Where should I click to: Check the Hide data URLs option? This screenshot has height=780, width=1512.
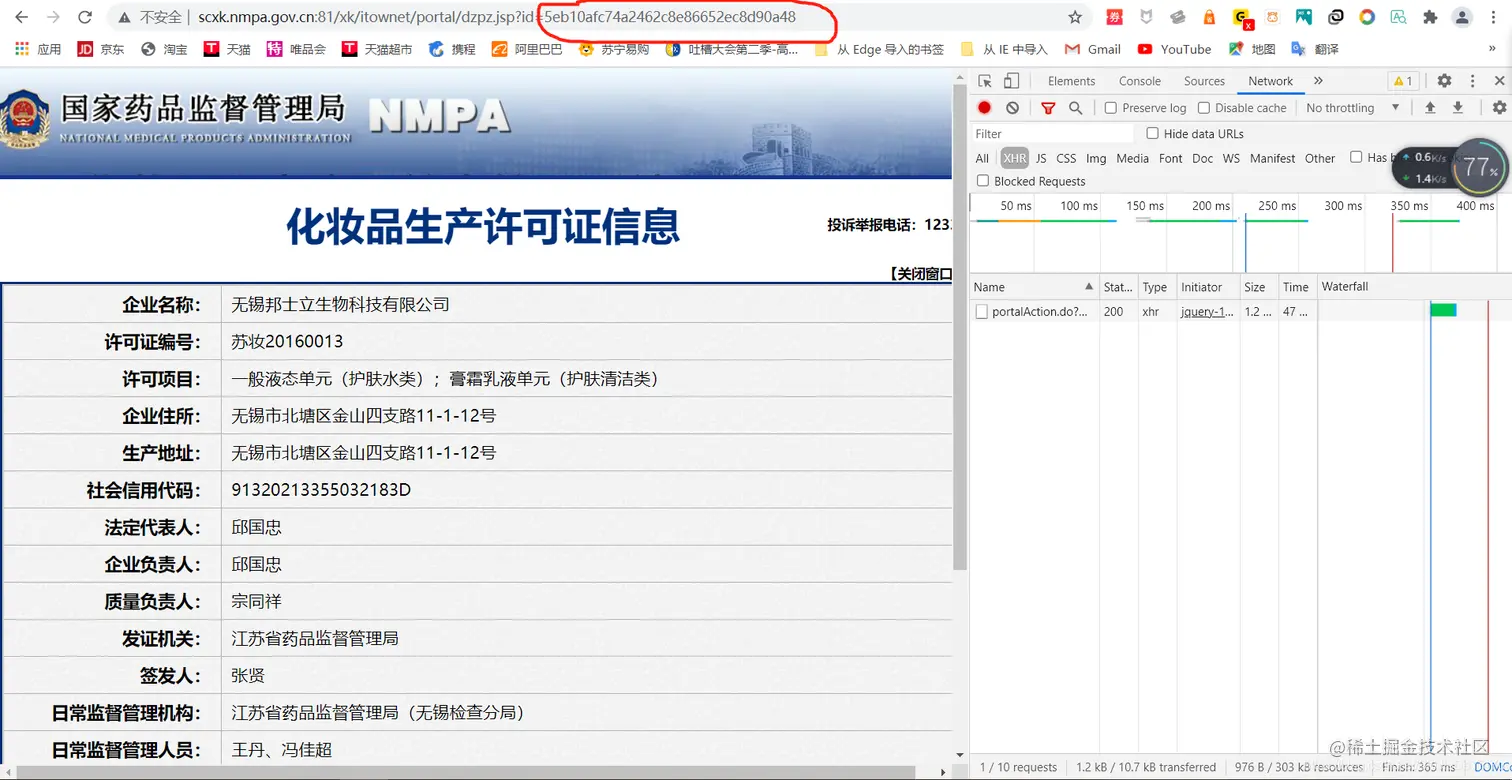tap(1153, 133)
